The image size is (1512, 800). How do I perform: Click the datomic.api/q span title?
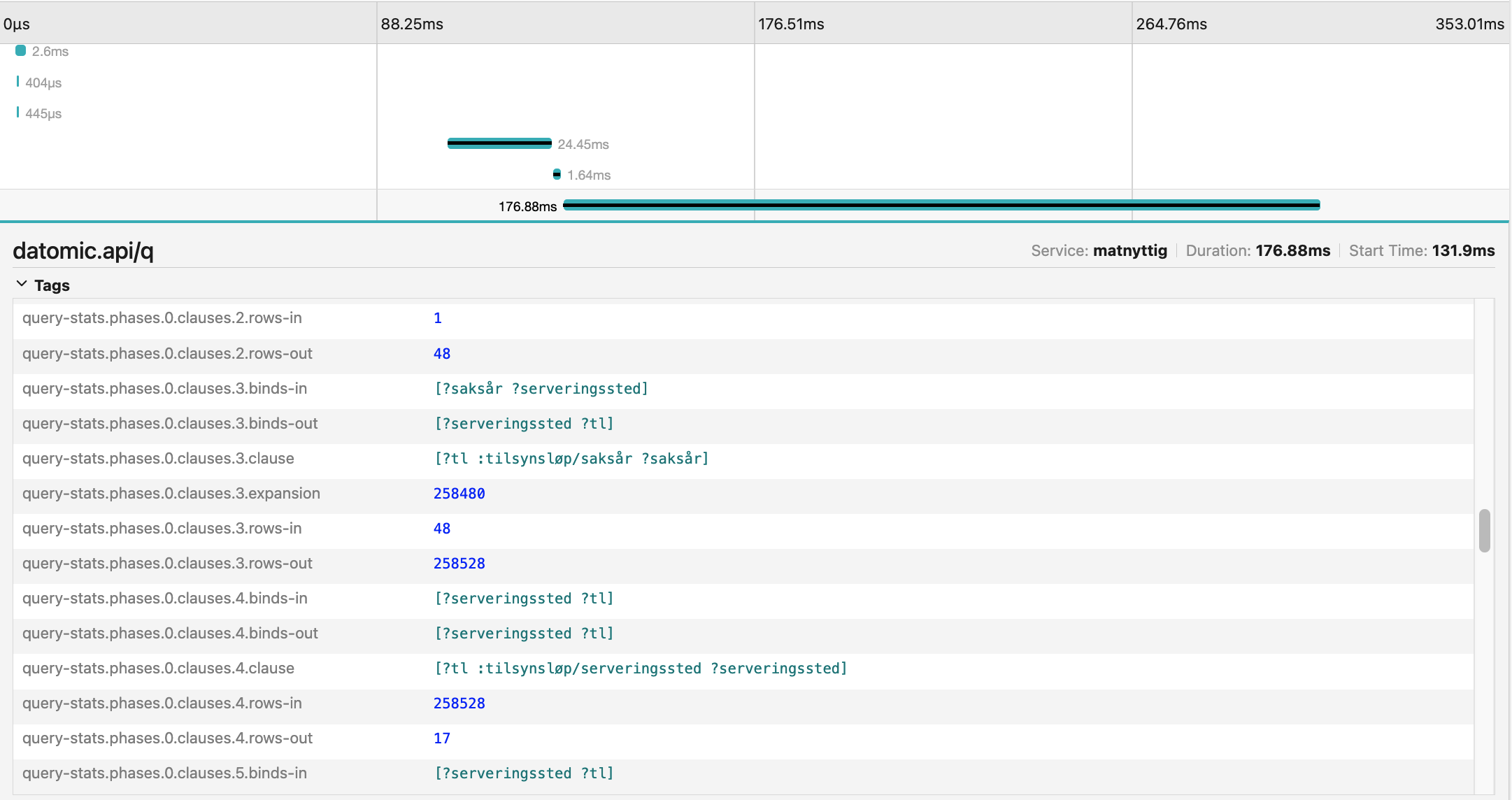[x=83, y=250]
